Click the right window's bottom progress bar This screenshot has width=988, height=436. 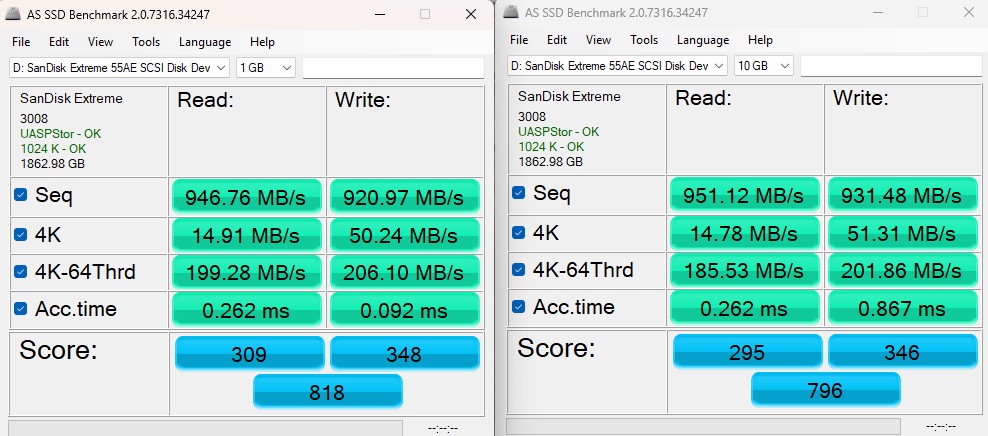tap(703, 427)
